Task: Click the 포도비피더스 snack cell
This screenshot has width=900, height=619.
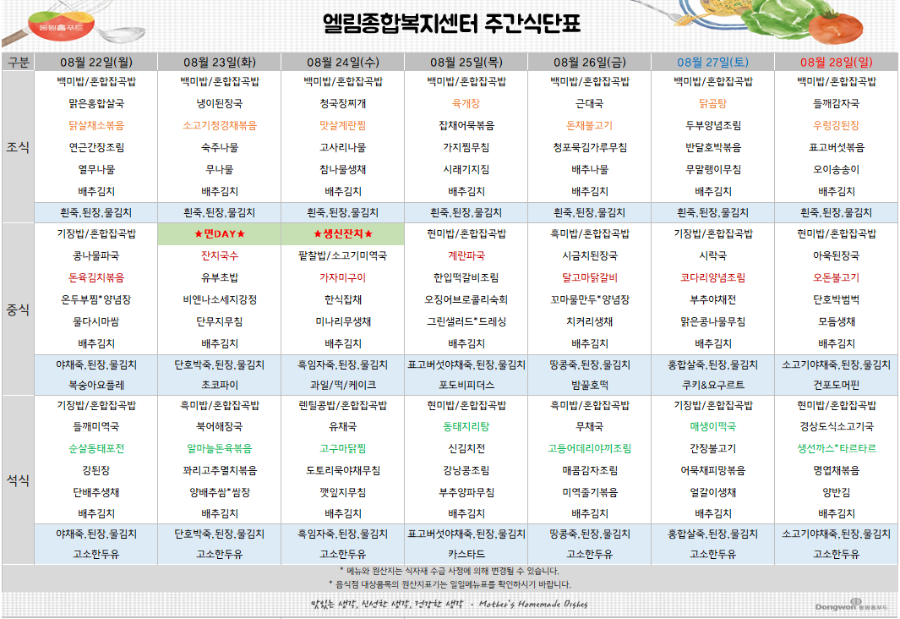Action: [x=466, y=385]
